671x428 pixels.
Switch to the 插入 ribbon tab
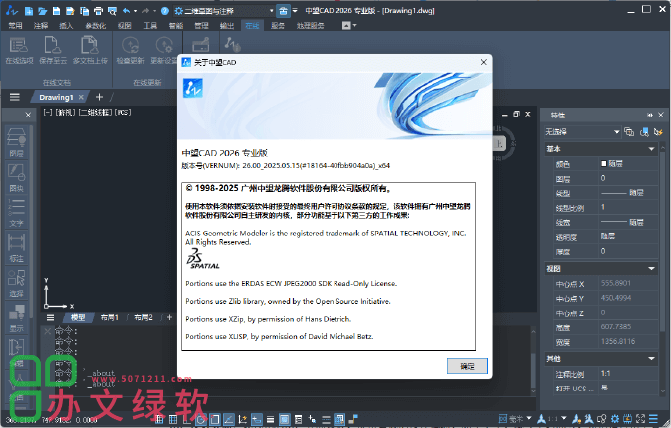click(66, 26)
